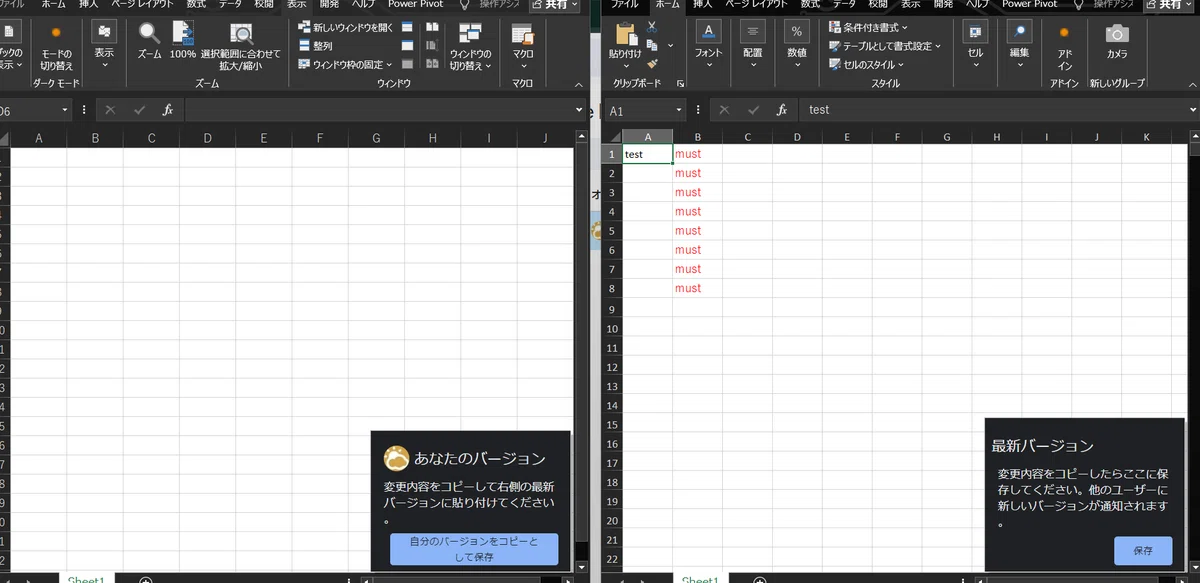Select the 表示 tab in left window
This screenshot has width=1200, height=583.
297,4
